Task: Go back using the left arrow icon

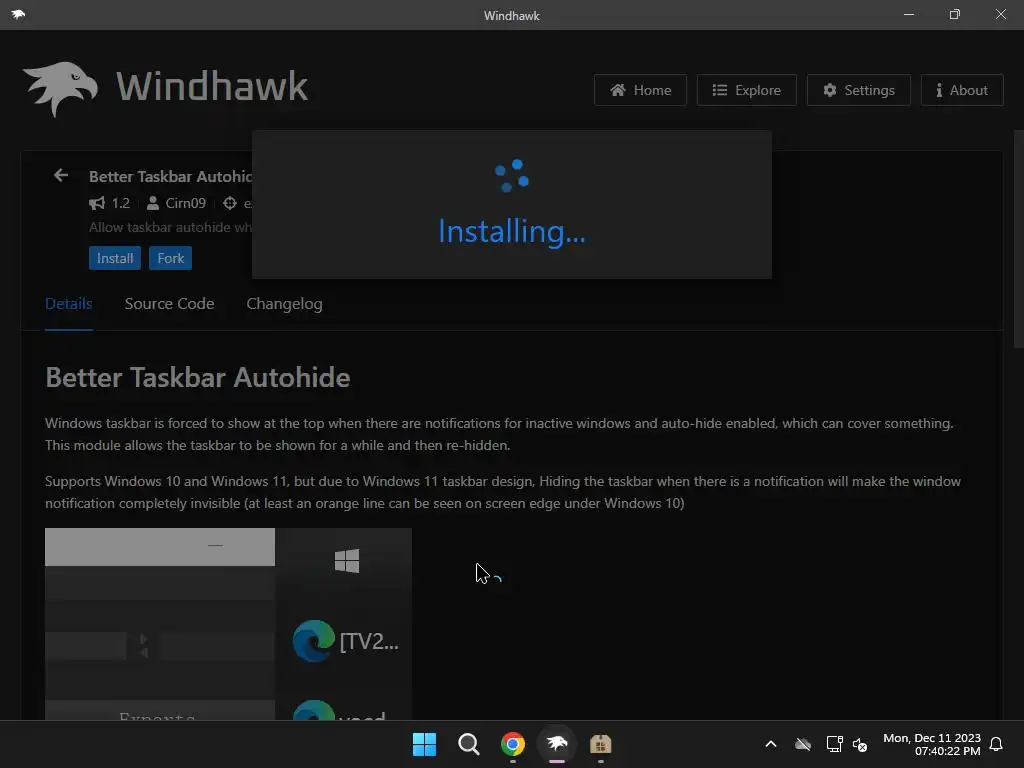Action: (61, 175)
